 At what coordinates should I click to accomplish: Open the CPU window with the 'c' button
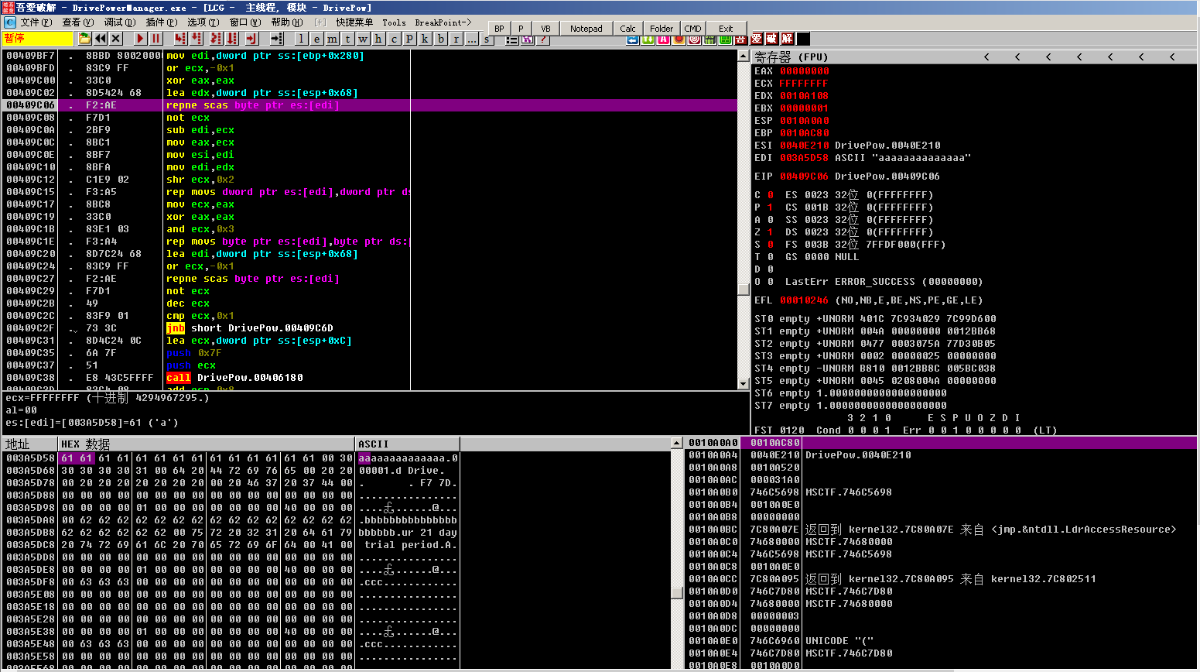coord(394,41)
